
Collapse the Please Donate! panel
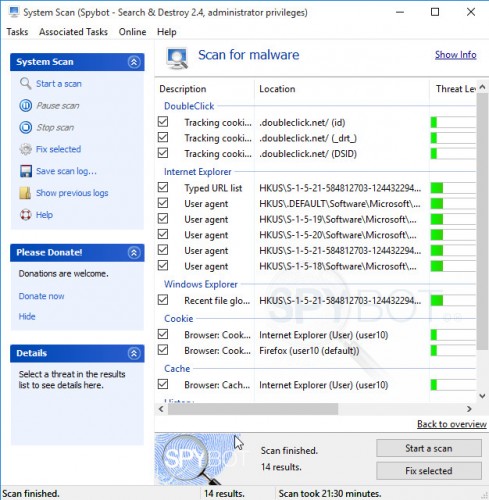point(134,253)
